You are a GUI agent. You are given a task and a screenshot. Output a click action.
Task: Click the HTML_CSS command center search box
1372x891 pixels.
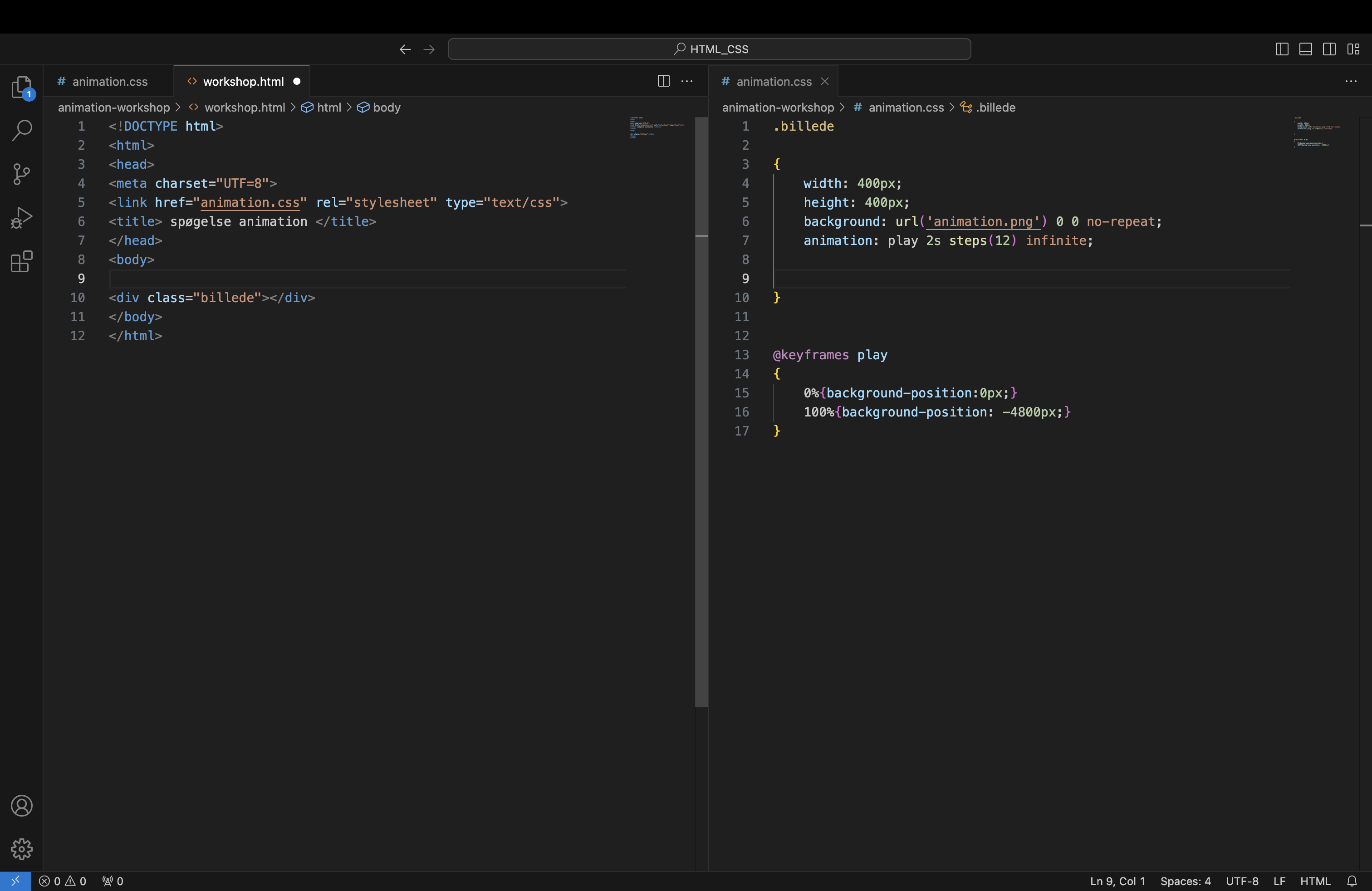click(709, 49)
